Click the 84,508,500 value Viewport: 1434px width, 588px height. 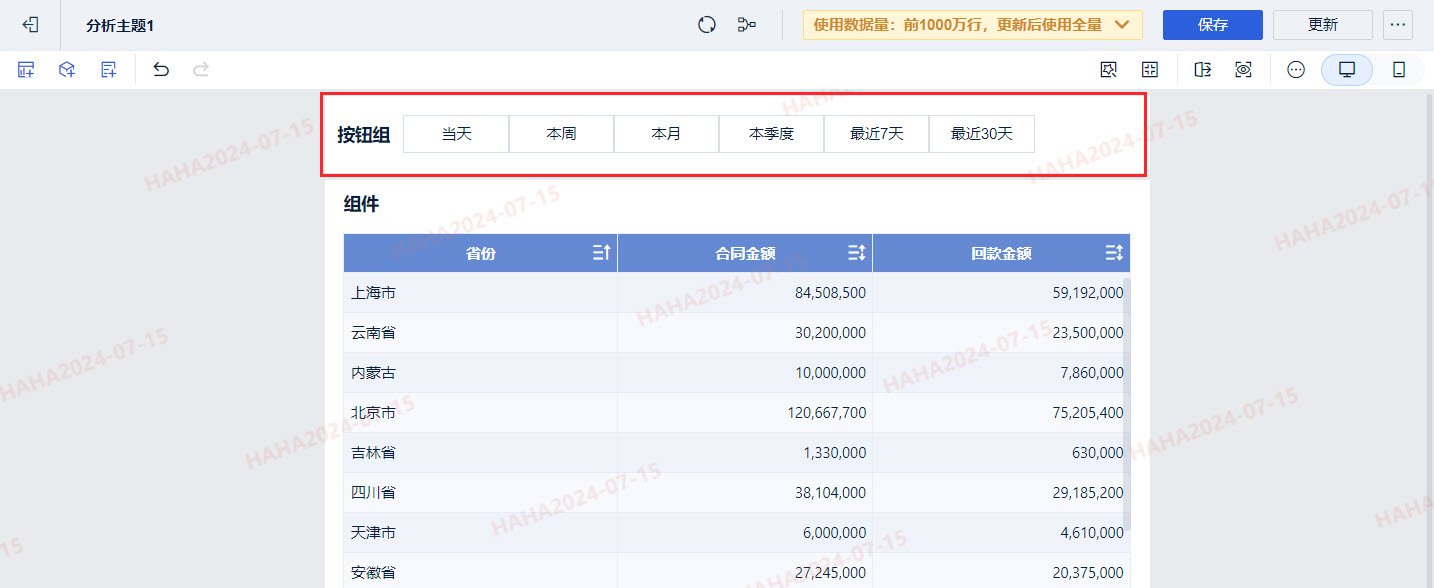click(831, 293)
